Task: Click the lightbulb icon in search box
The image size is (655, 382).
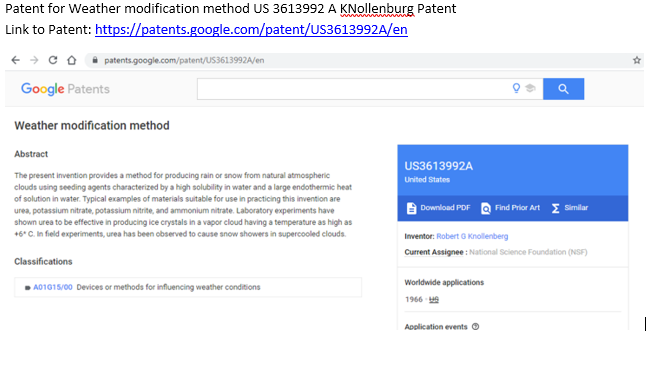Action: (516, 88)
